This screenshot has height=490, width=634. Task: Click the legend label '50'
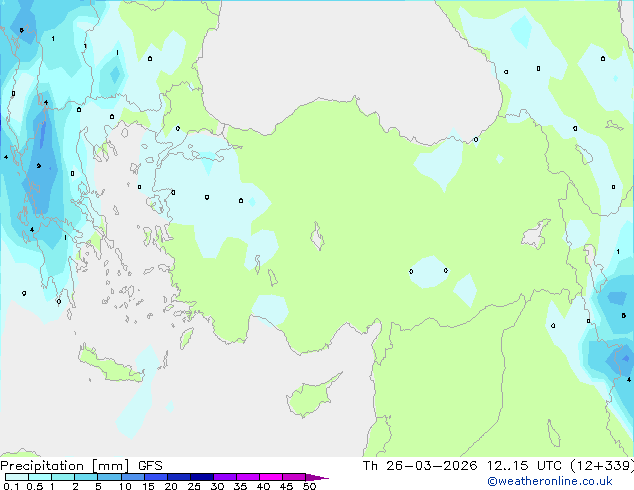(x=309, y=486)
